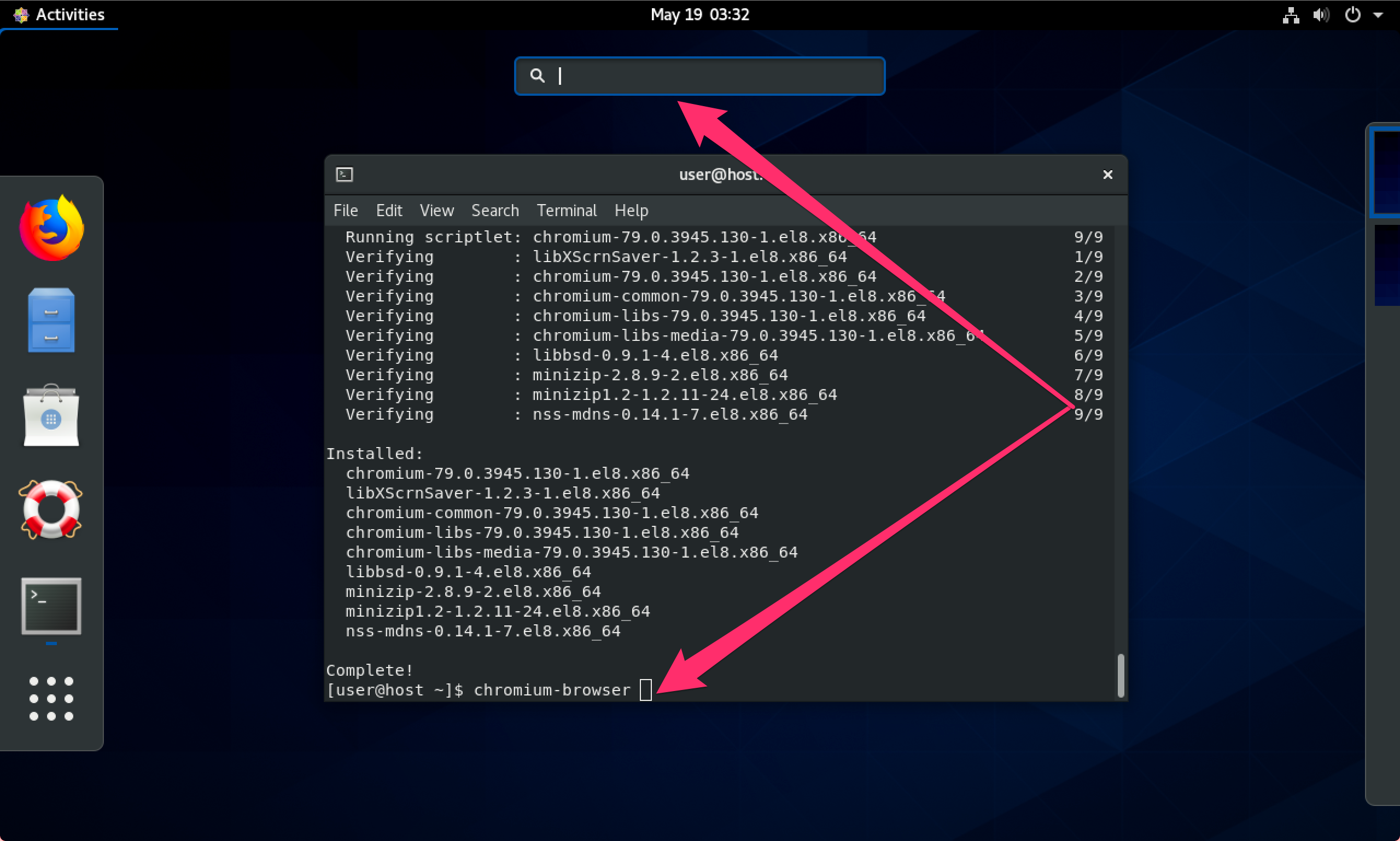Open the Software store bag icon
Screen dimensions: 1400x841
51,416
